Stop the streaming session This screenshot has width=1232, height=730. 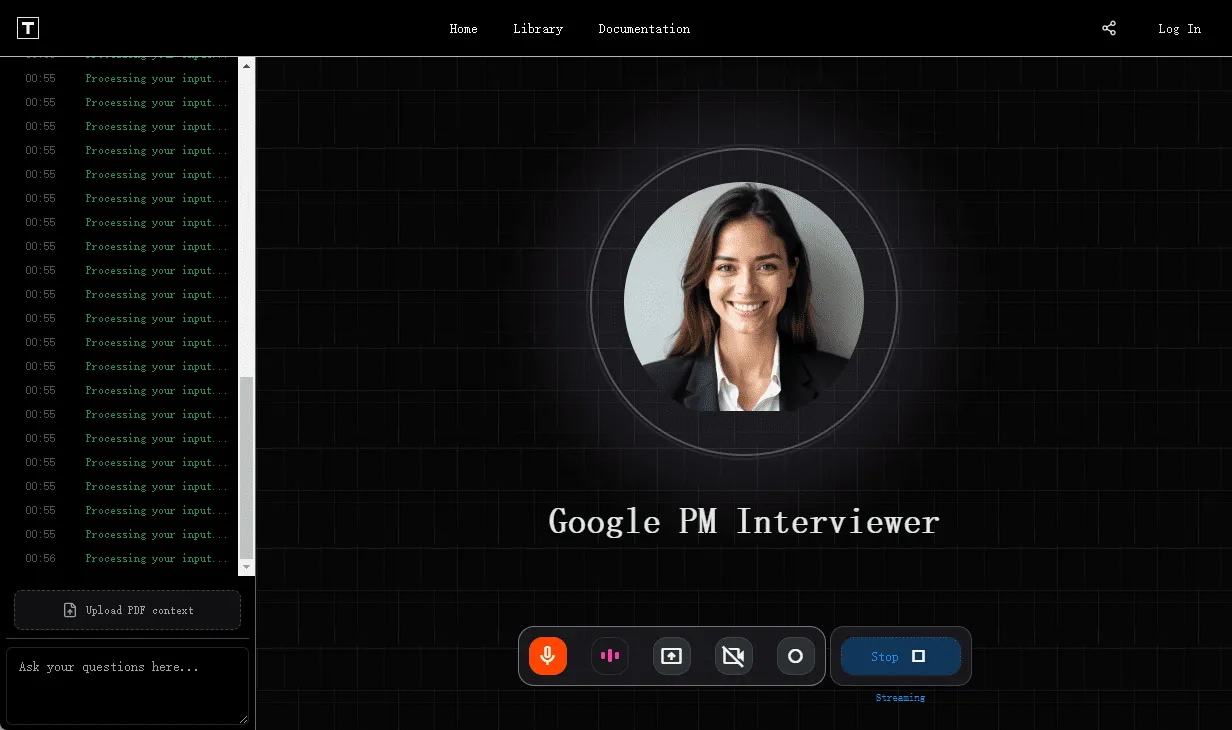pos(901,656)
